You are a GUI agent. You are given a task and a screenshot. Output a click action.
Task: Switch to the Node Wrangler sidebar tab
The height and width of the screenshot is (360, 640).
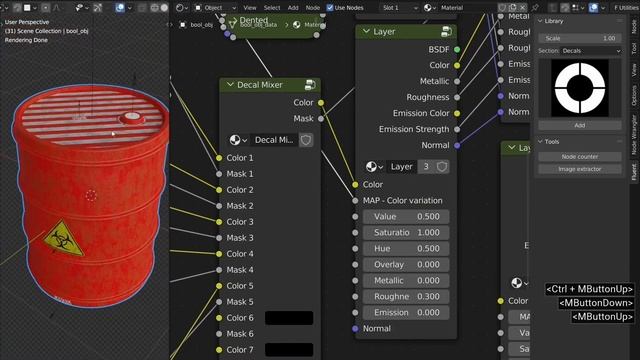click(634, 135)
